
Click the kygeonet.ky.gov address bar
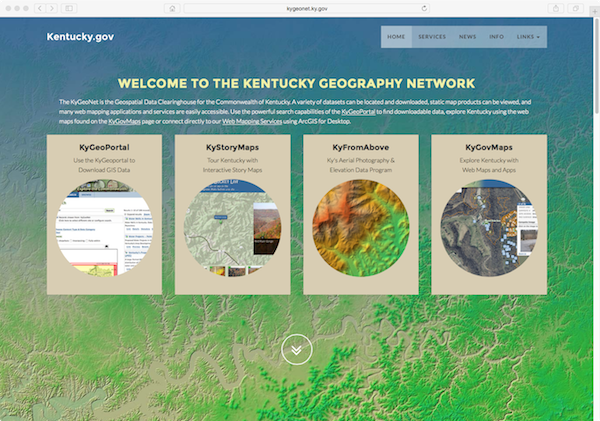point(307,8)
